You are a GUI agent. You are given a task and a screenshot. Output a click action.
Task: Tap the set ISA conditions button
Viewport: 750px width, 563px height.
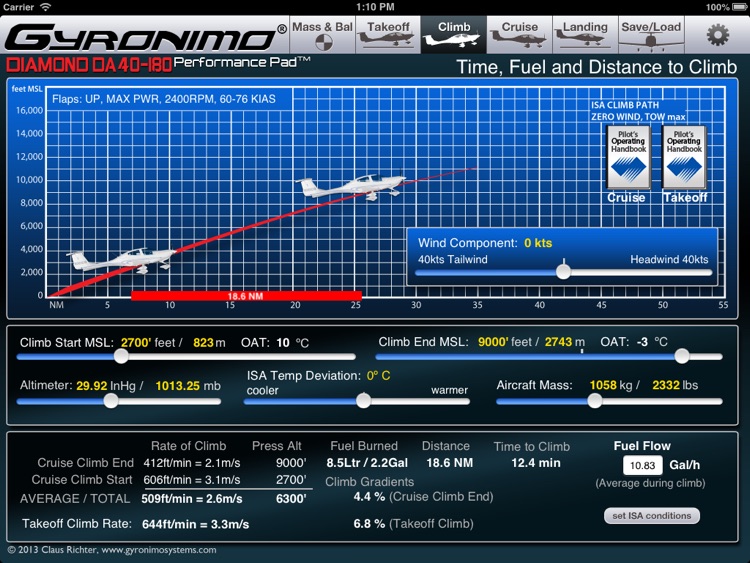click(651, 516)
